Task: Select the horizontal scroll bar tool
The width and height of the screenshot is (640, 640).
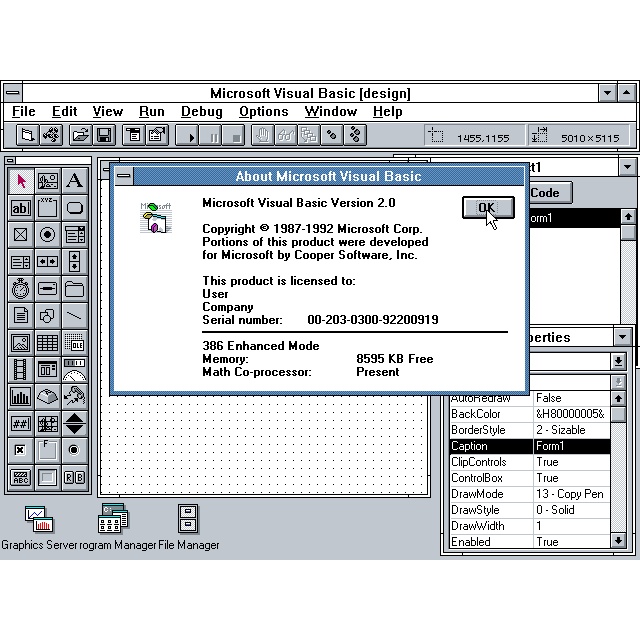Action: (48, 262)
